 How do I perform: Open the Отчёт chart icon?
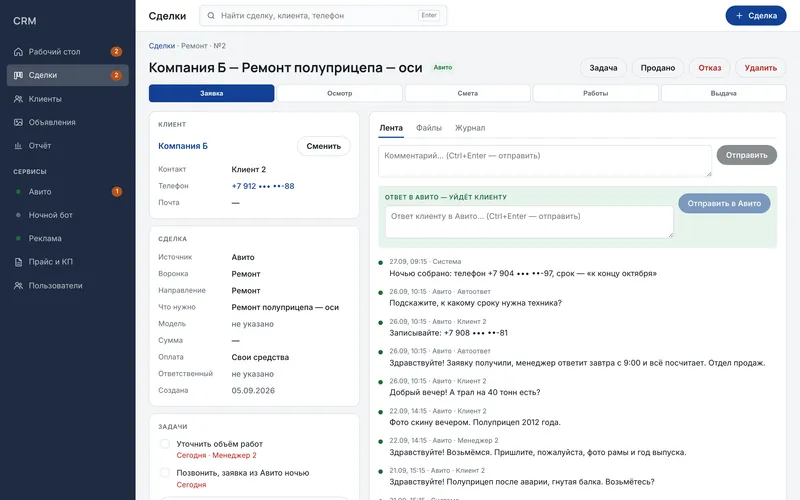(18, 146)
